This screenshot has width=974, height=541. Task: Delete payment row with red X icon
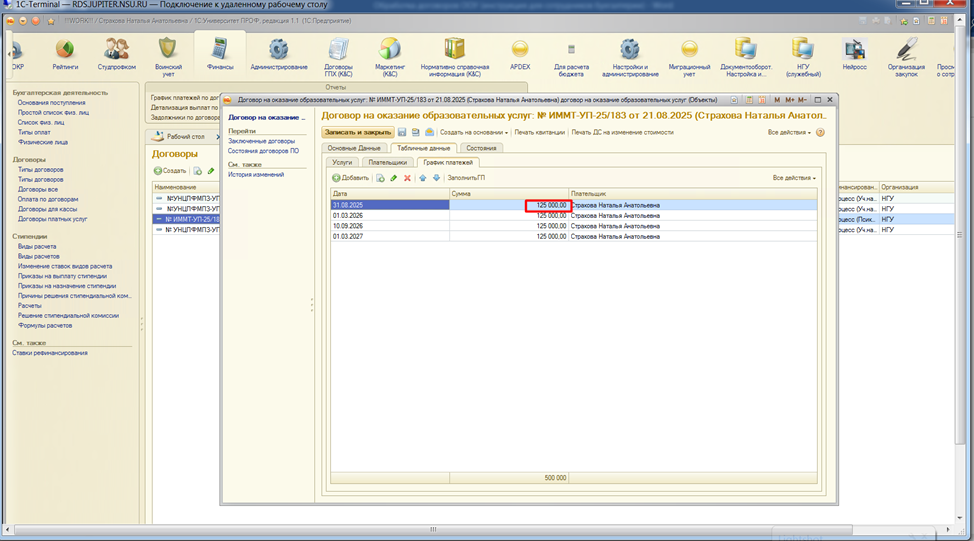pos(407,178)
